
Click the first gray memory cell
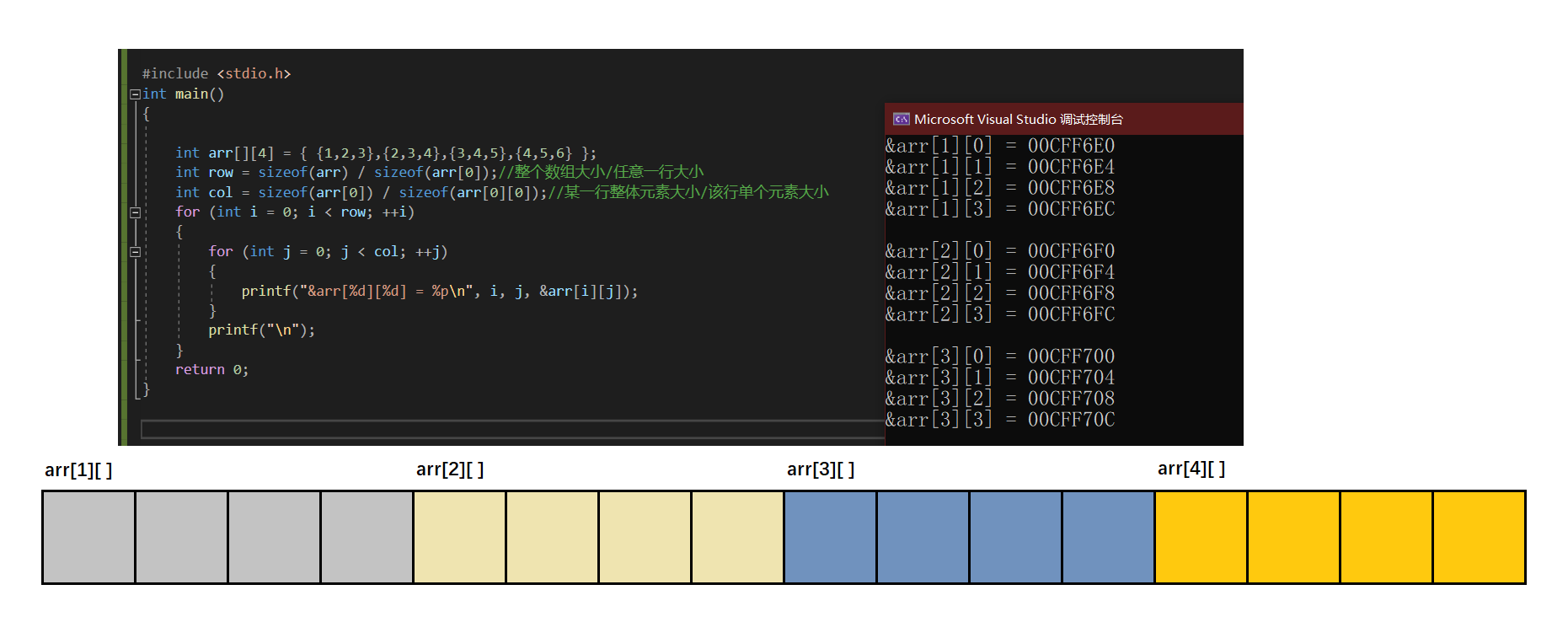[x=88, y=537]
